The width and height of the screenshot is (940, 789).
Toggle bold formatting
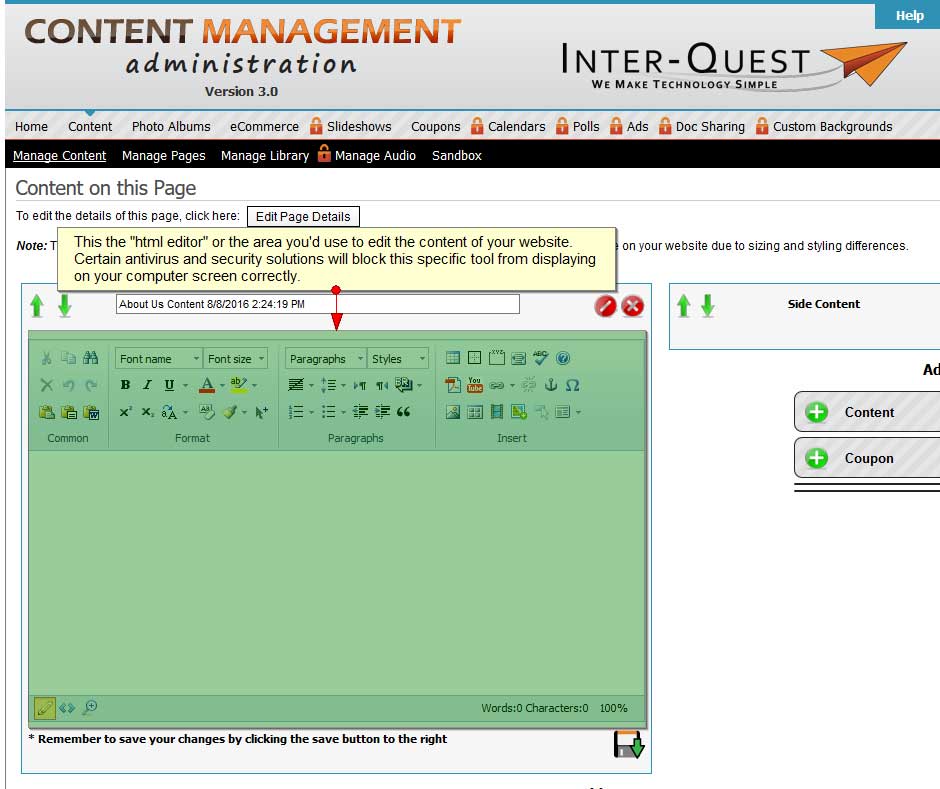pos(125,385)
